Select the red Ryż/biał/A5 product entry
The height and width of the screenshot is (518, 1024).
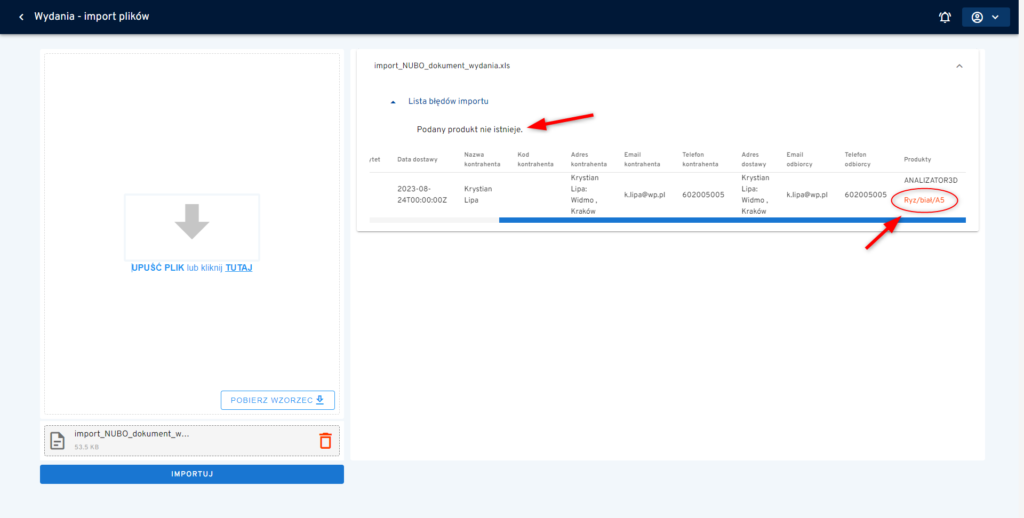tap(924, 200)
